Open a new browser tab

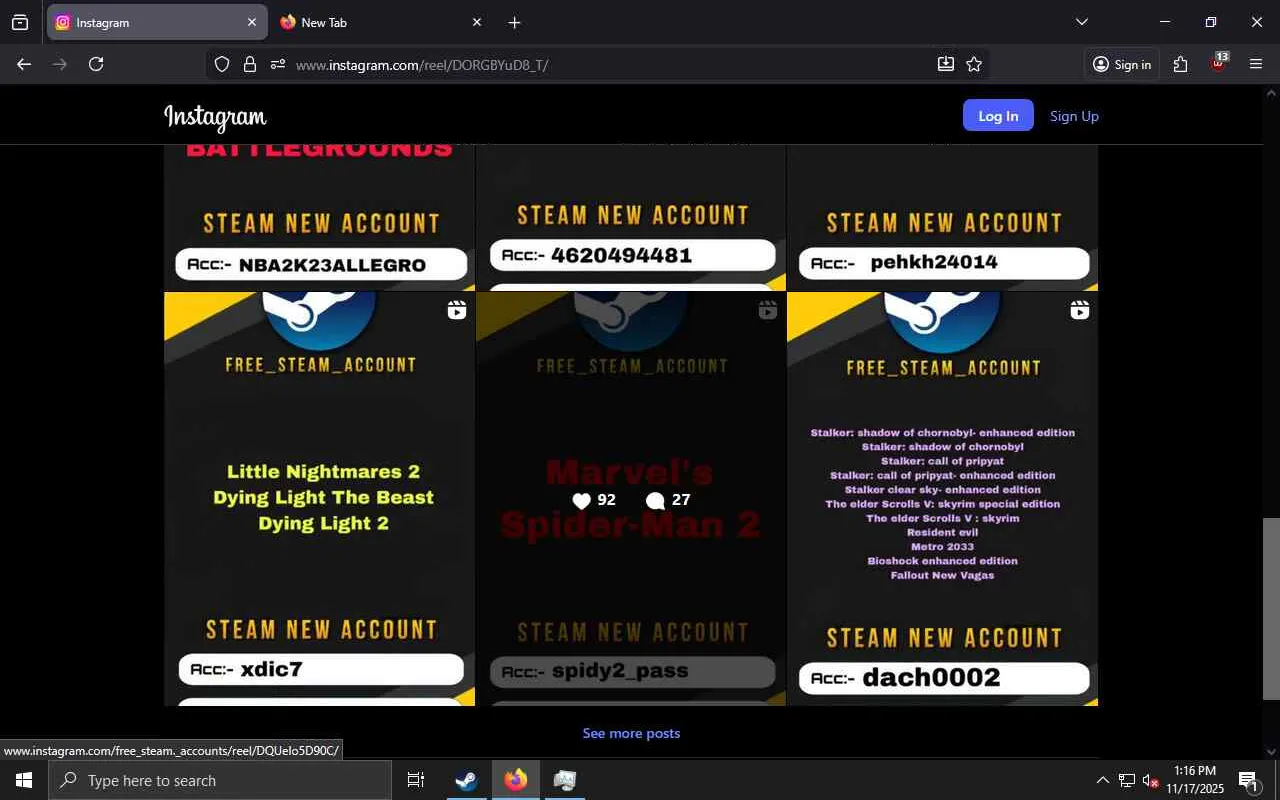point(514,22)
